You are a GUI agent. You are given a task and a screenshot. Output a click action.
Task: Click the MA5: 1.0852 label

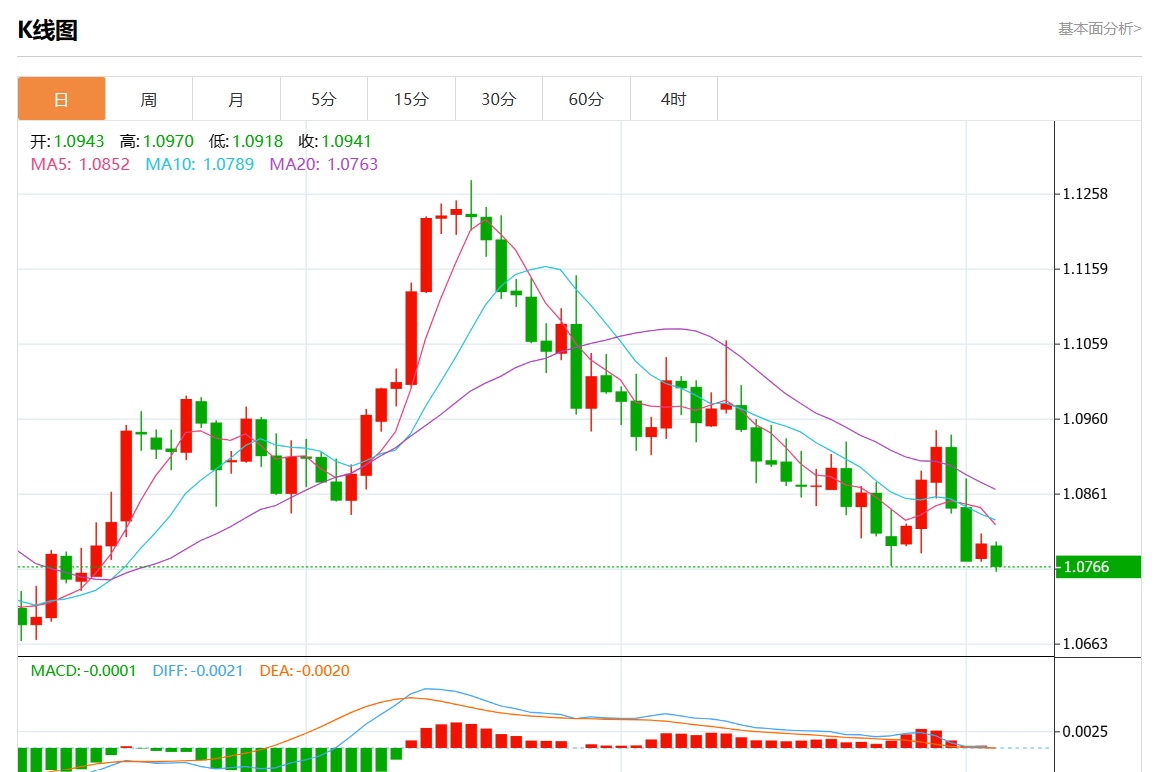80,164
